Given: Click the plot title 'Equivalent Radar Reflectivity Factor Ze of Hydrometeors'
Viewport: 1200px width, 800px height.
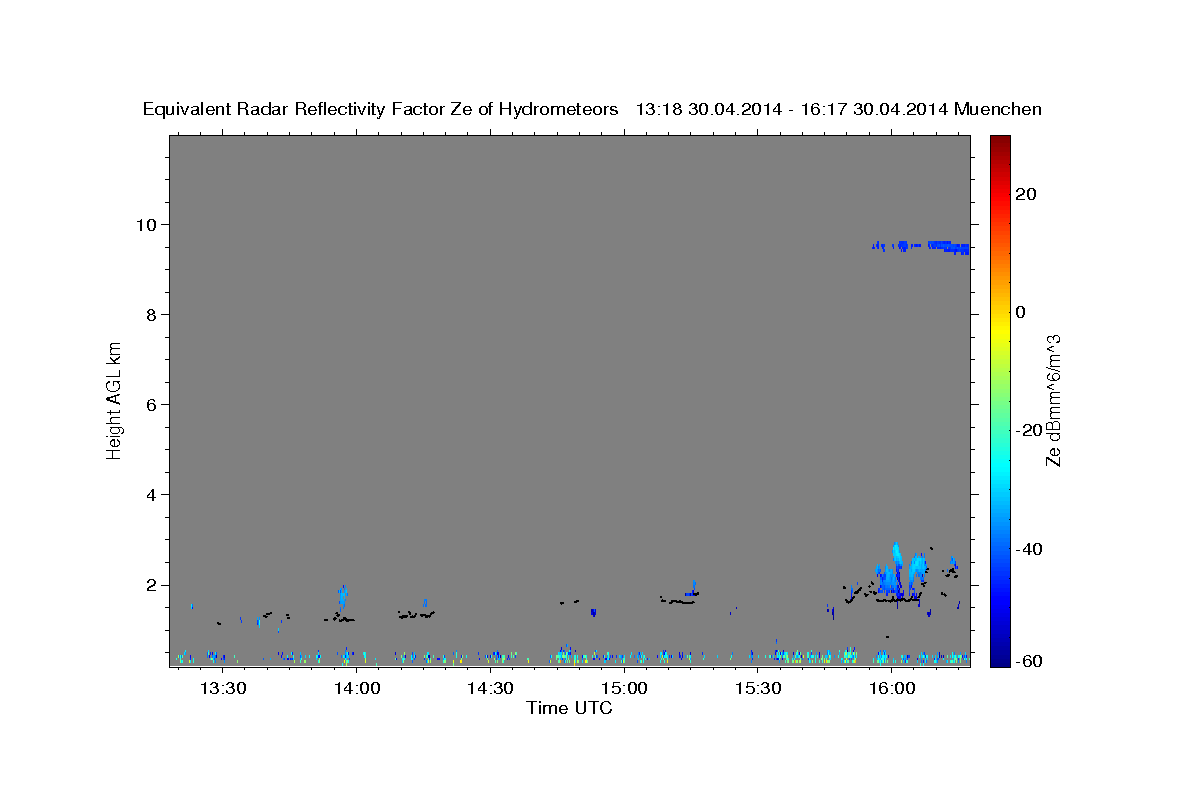Looking at the screenshot, I should [380, 110].
